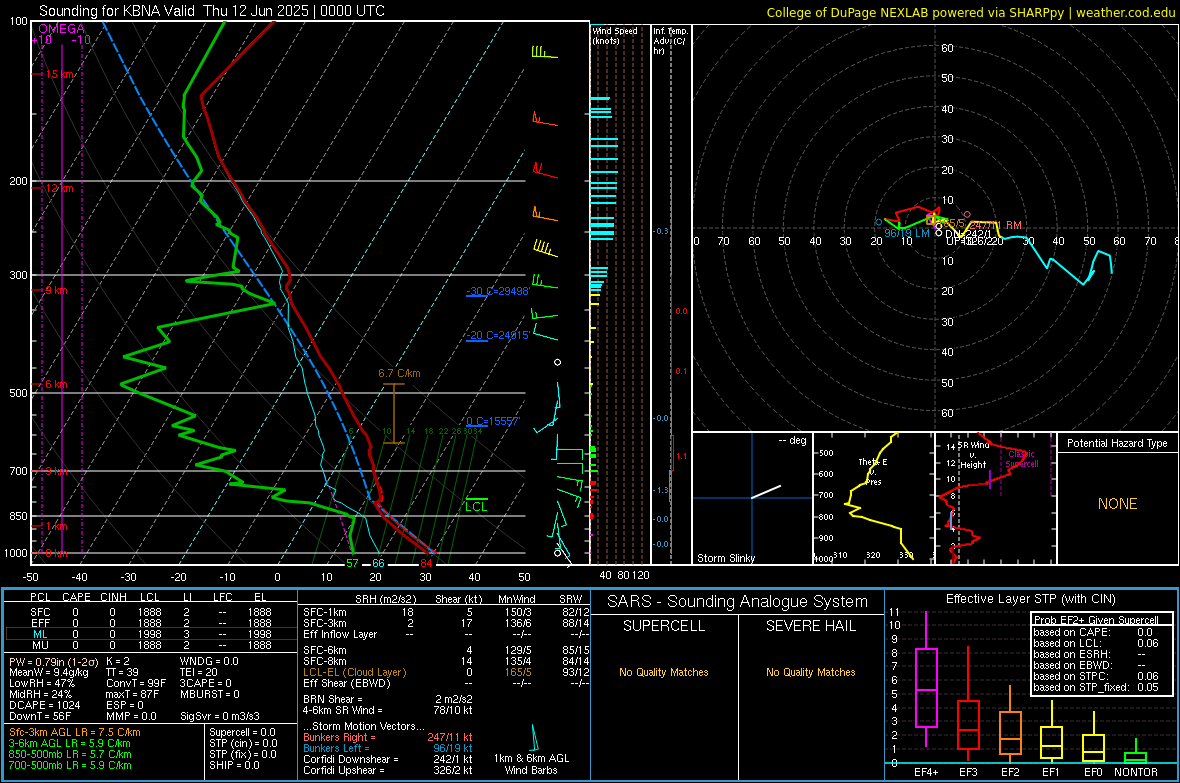Click the surface temperature value 84

(427, 563)
